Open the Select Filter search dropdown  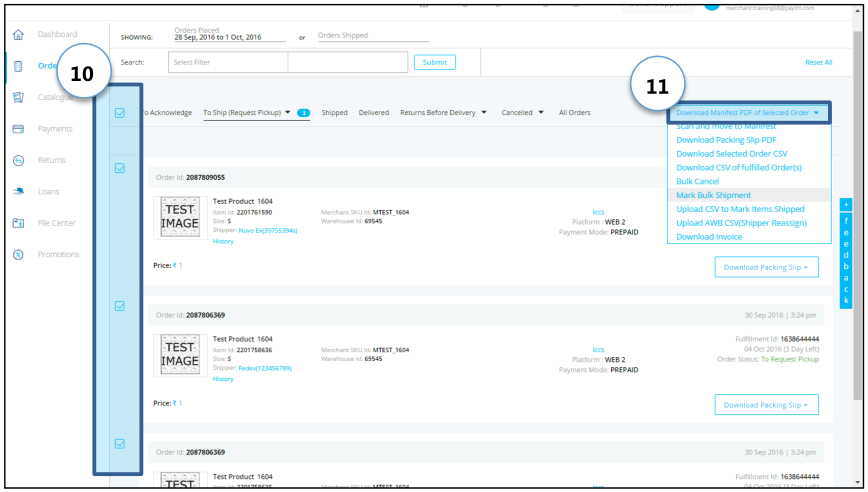click(228, 63)
